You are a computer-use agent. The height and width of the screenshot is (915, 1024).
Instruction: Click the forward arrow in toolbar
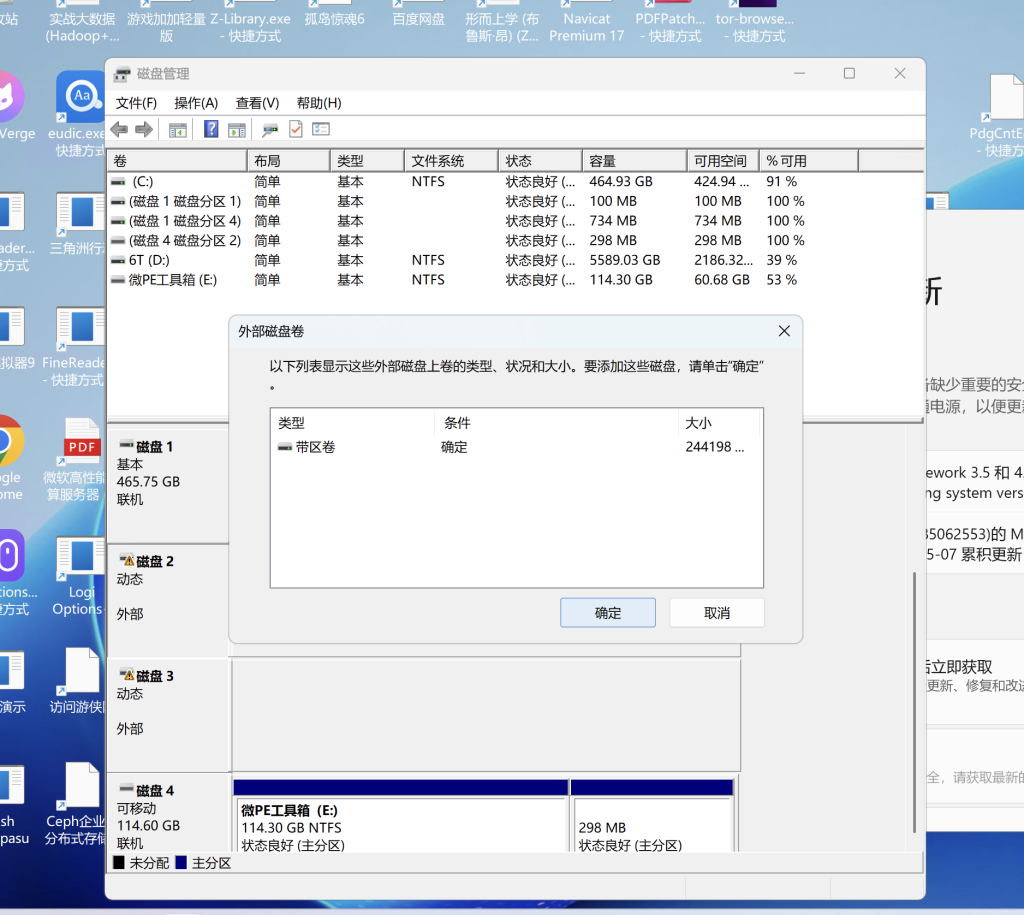(x=144, y=129)
